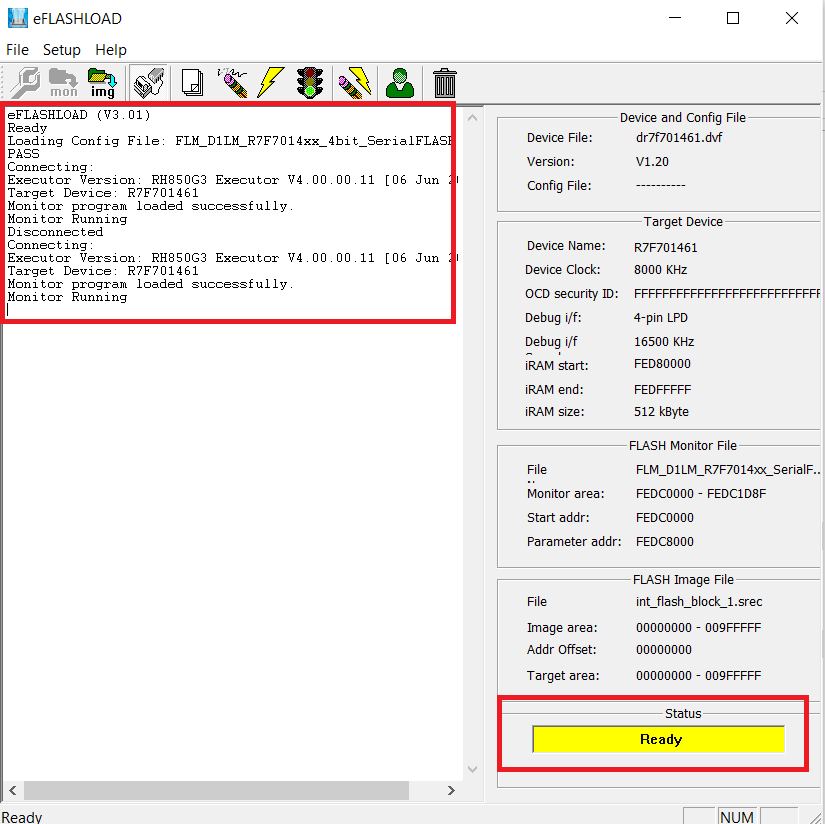Click the 'PASS' log line
This screenshot has width=825, height=824.
(x=23, y=154)
